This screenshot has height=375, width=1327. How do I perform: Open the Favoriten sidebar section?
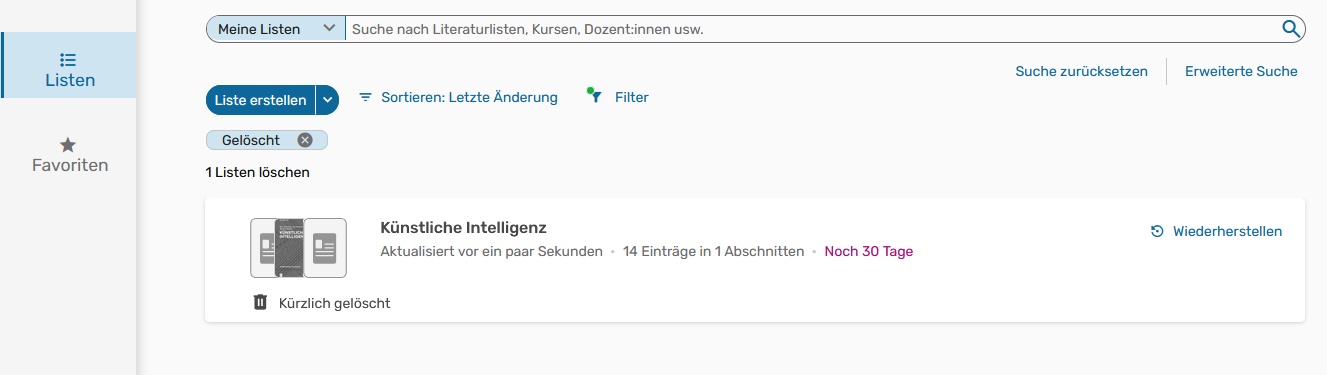tap(69, 155)
